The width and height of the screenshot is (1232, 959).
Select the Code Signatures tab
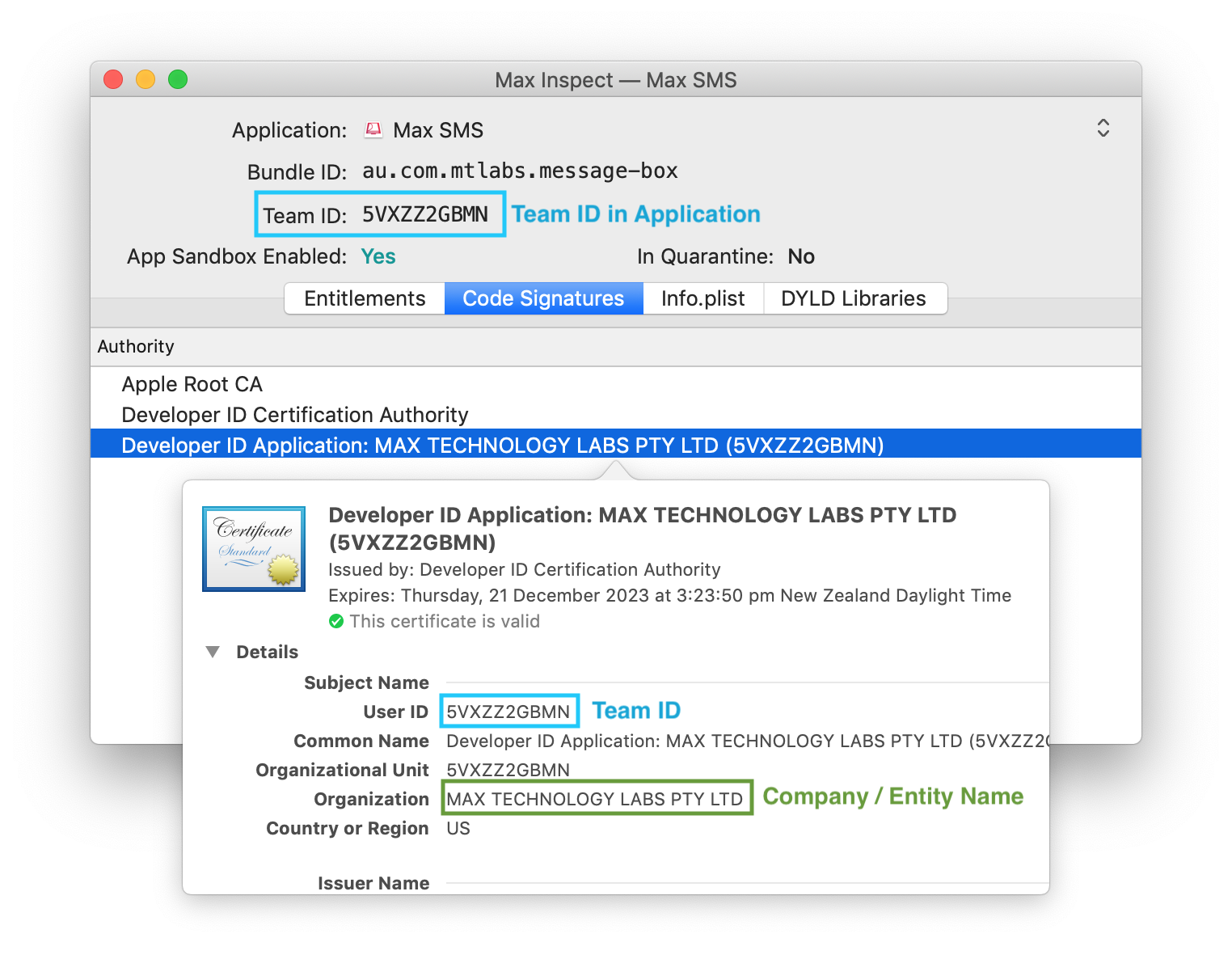tap(543, 298)
